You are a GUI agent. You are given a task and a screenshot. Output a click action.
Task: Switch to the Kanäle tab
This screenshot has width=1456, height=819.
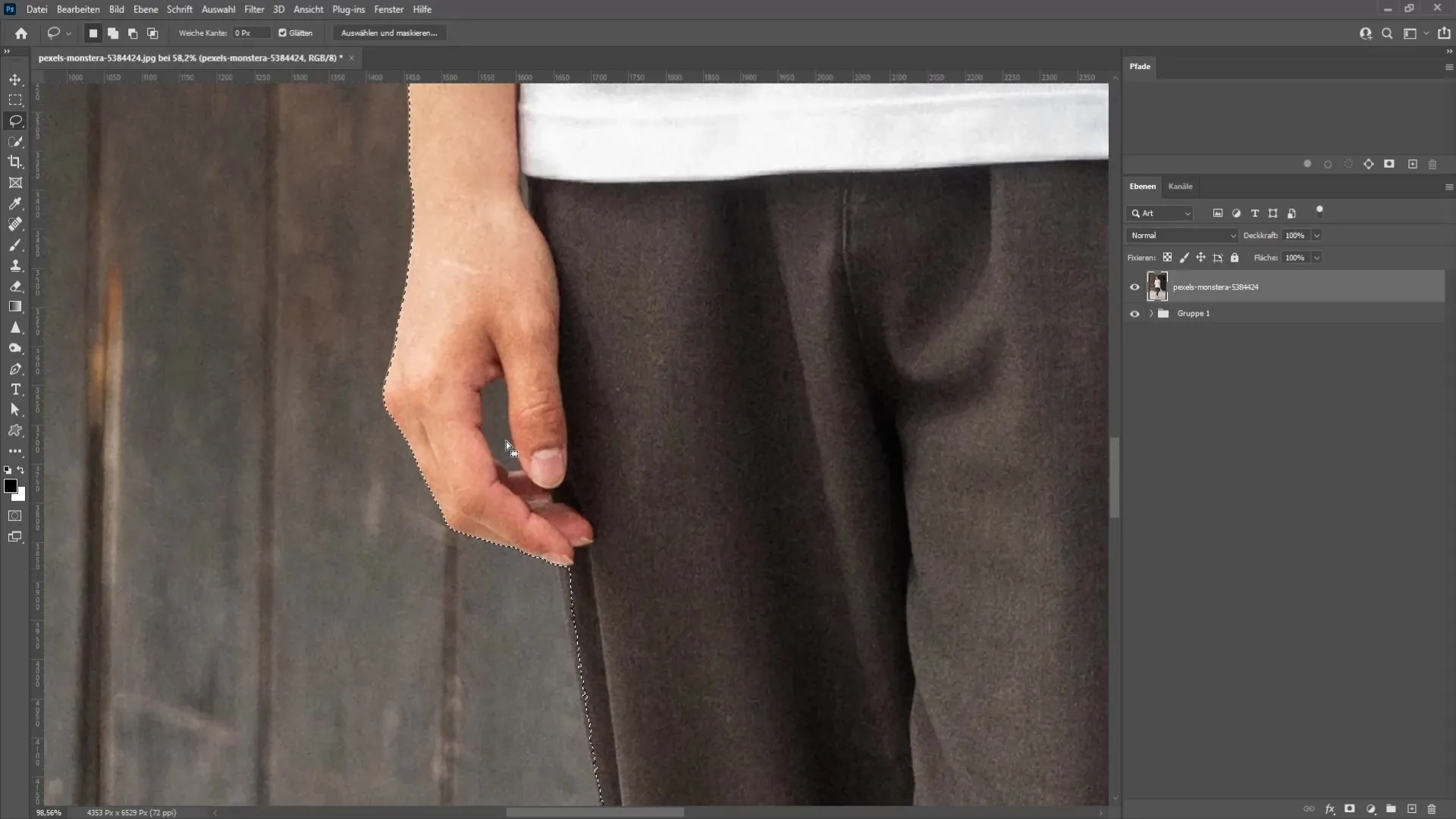pyautogui.click(x=1180, y=186)
